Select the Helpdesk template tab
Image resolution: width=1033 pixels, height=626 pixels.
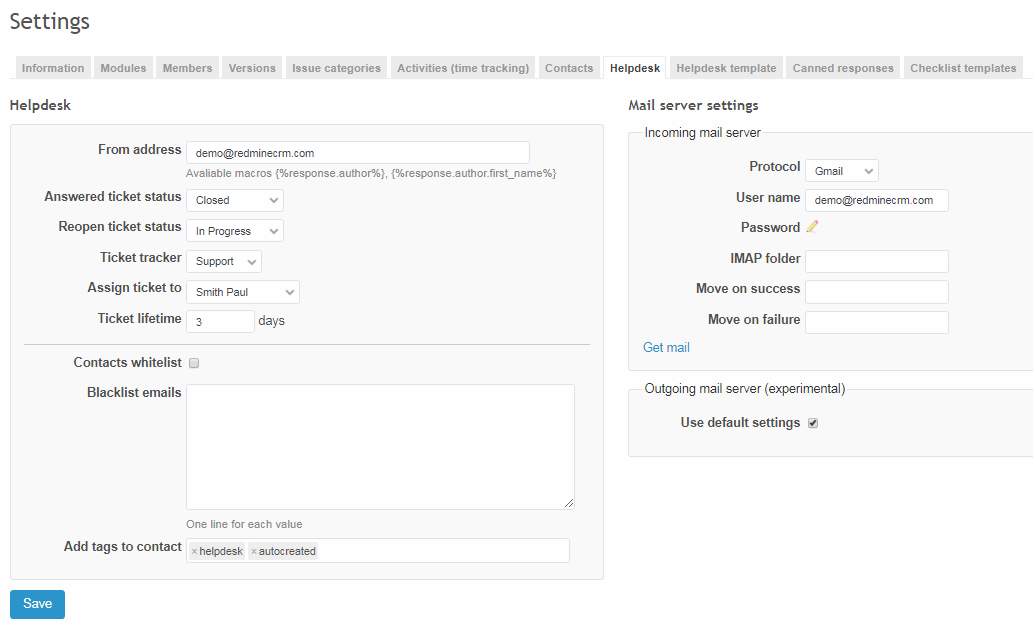coord(725,67)
